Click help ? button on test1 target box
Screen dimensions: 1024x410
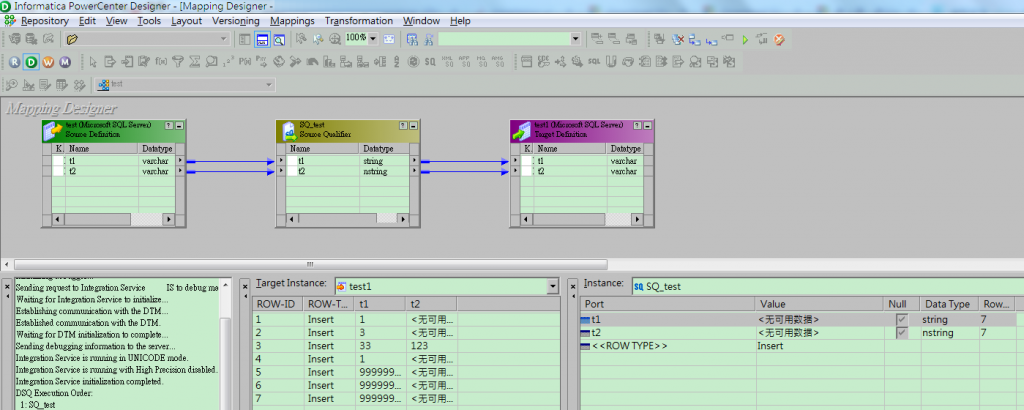click(x=637, y=125)
